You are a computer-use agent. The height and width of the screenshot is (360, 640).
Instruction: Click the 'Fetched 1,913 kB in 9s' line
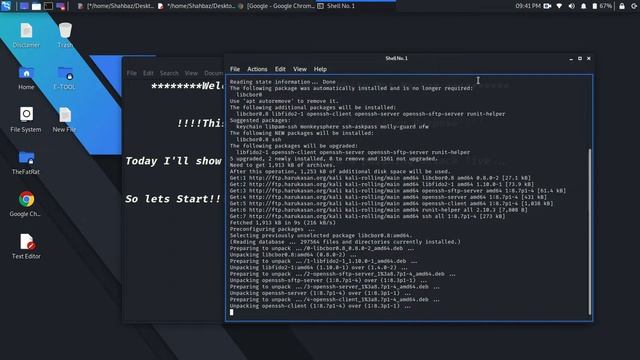tap(282, 223)
